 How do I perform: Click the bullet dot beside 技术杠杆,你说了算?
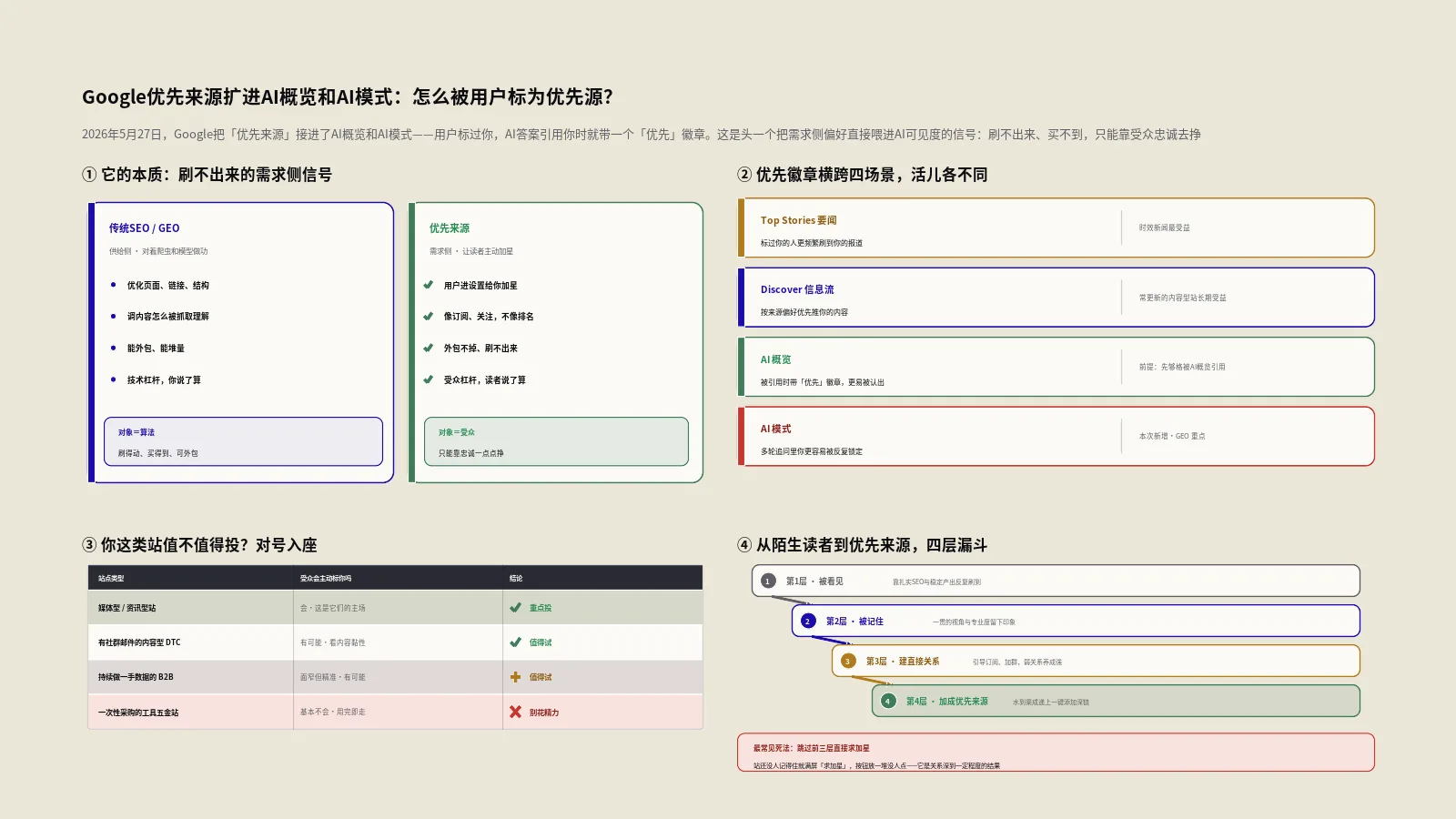pos(113,379)
